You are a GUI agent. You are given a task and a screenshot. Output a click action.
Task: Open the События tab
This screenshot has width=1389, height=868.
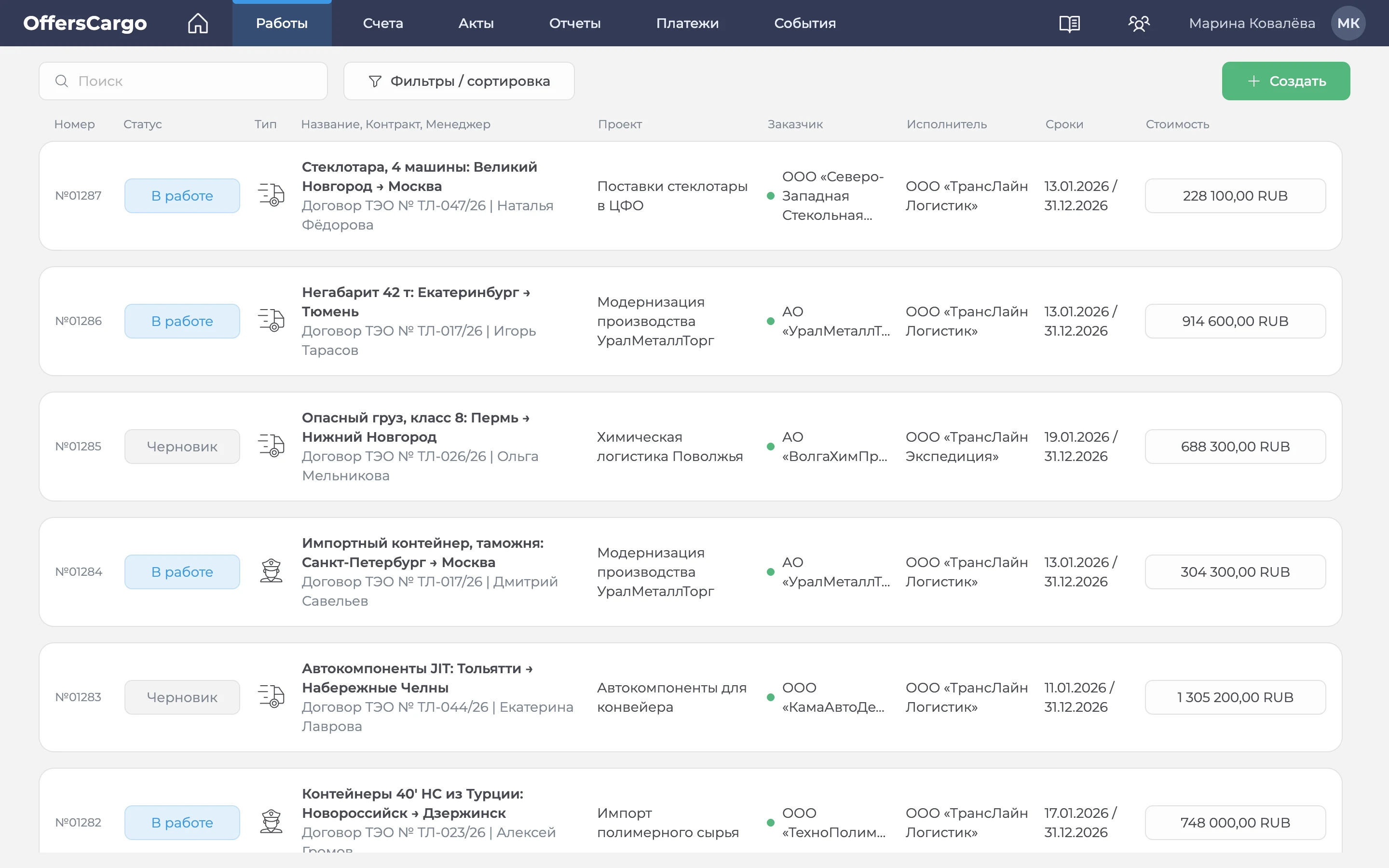pyautogui.click(x=804, y=23)
